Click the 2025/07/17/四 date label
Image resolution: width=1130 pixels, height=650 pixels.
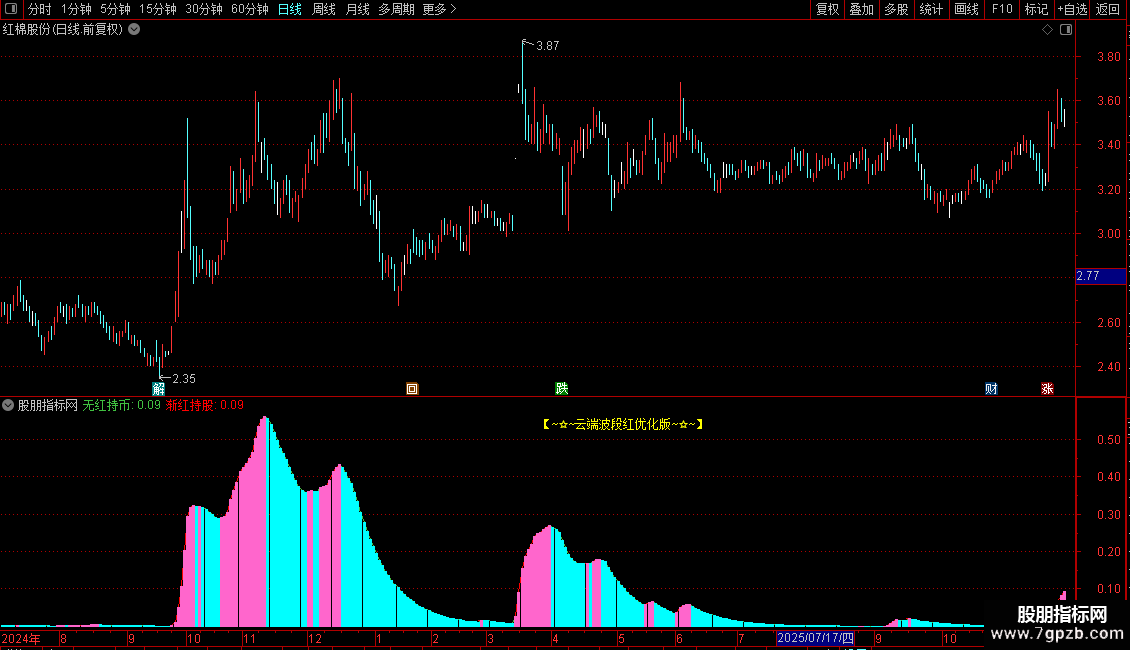tap(816, 638)
